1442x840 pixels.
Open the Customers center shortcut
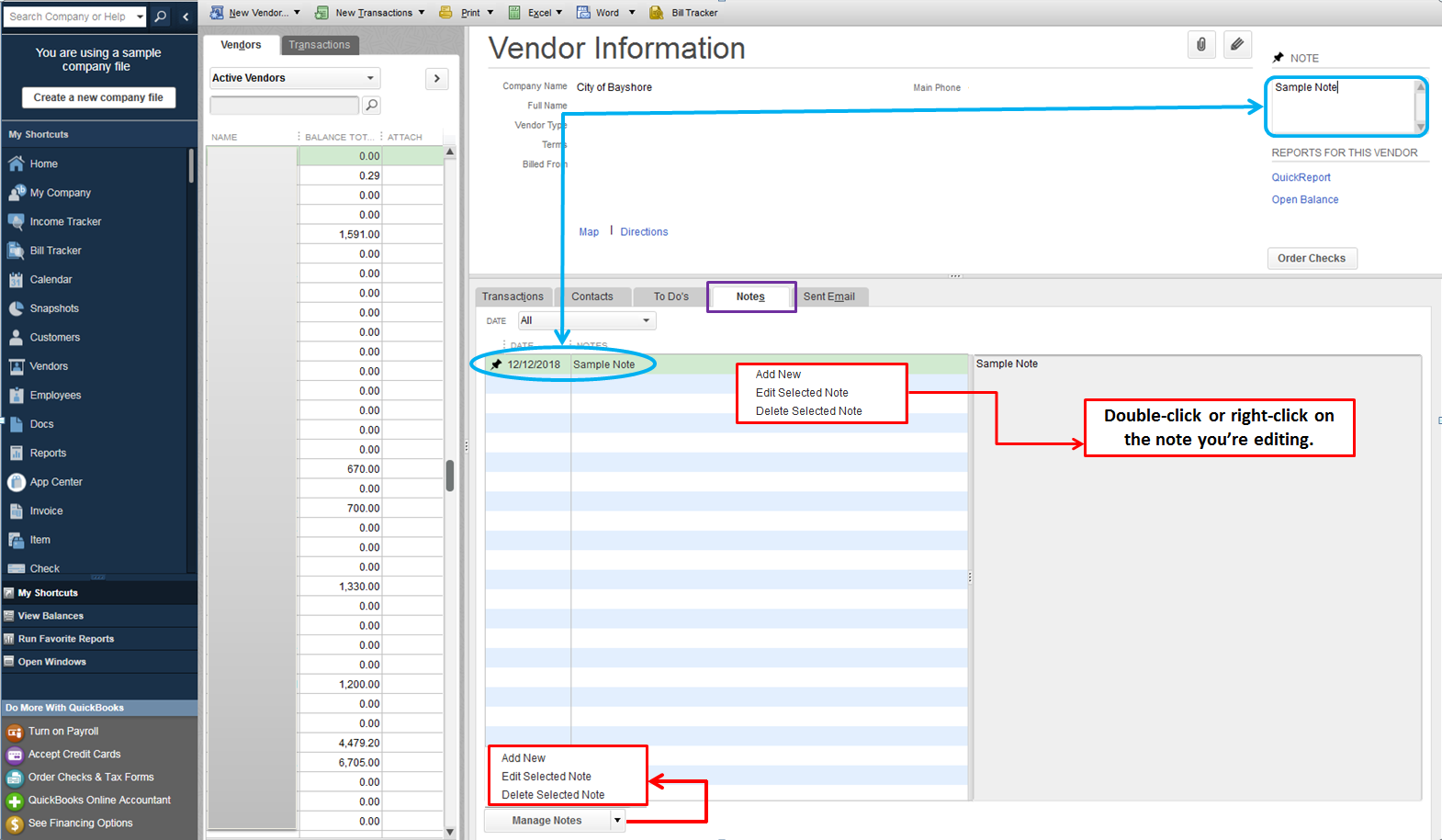click(44, 337)
